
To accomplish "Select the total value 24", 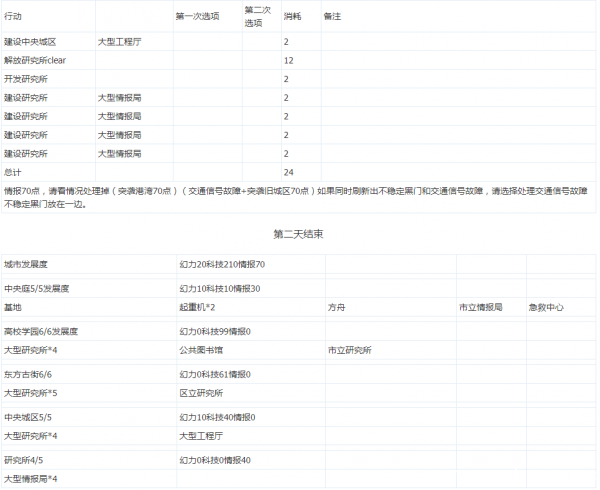I will pyautogui.click(x=288, y=171).
